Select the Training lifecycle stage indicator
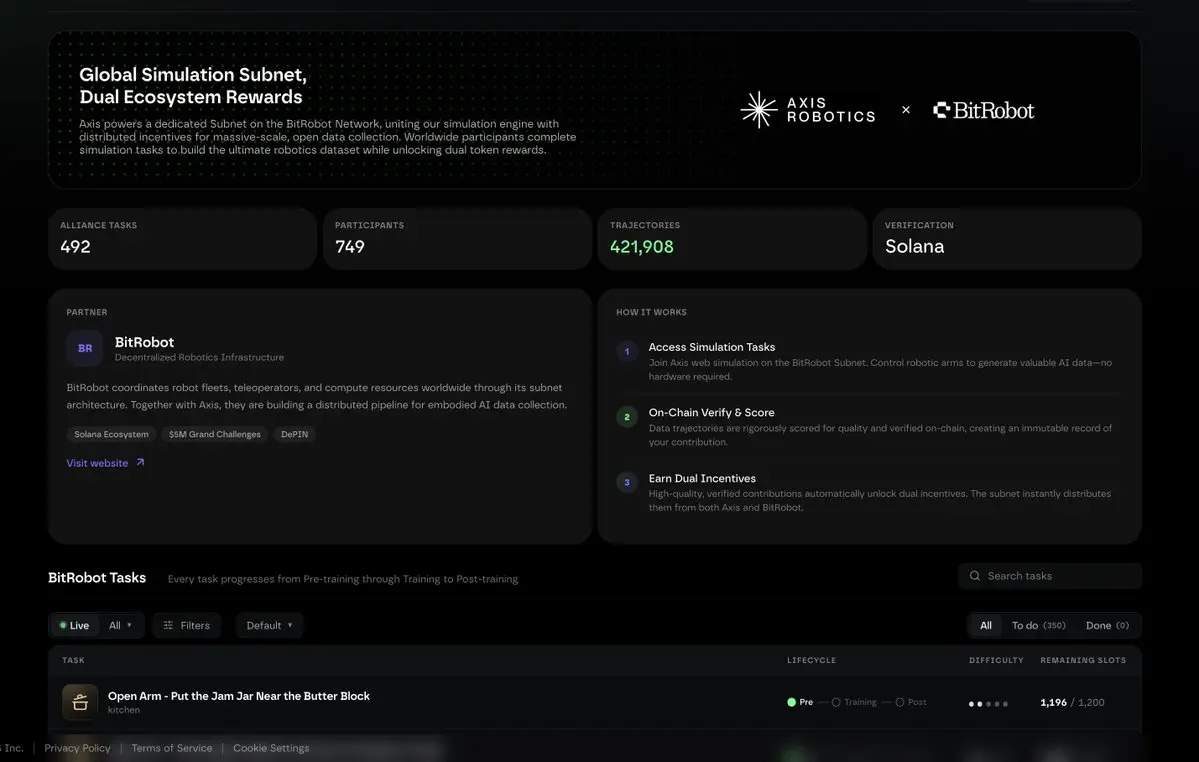The width and height of the screenshot is (1199, 762). pos(854,702)
